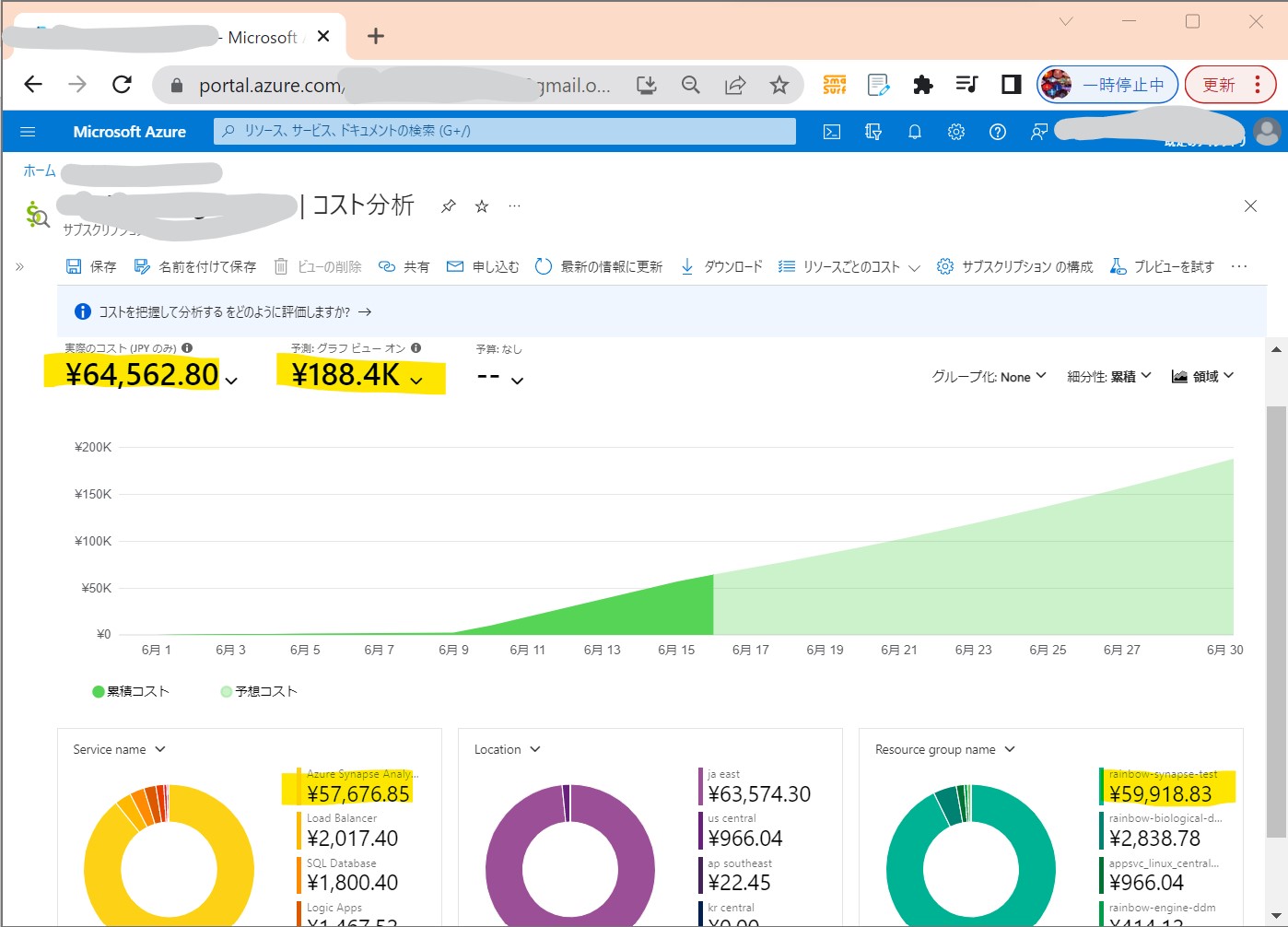Click 申し込む subscribe button
Screen dimensions: 1288x927
tap(483, 266)
